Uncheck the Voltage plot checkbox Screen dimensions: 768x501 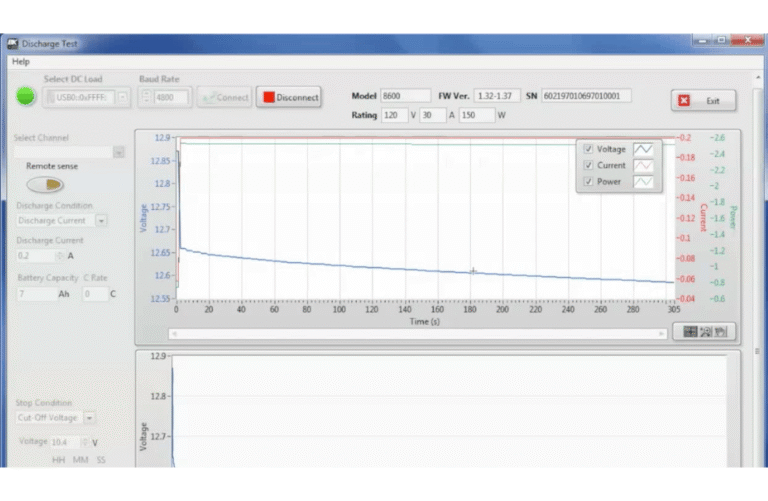pos(588,149)
